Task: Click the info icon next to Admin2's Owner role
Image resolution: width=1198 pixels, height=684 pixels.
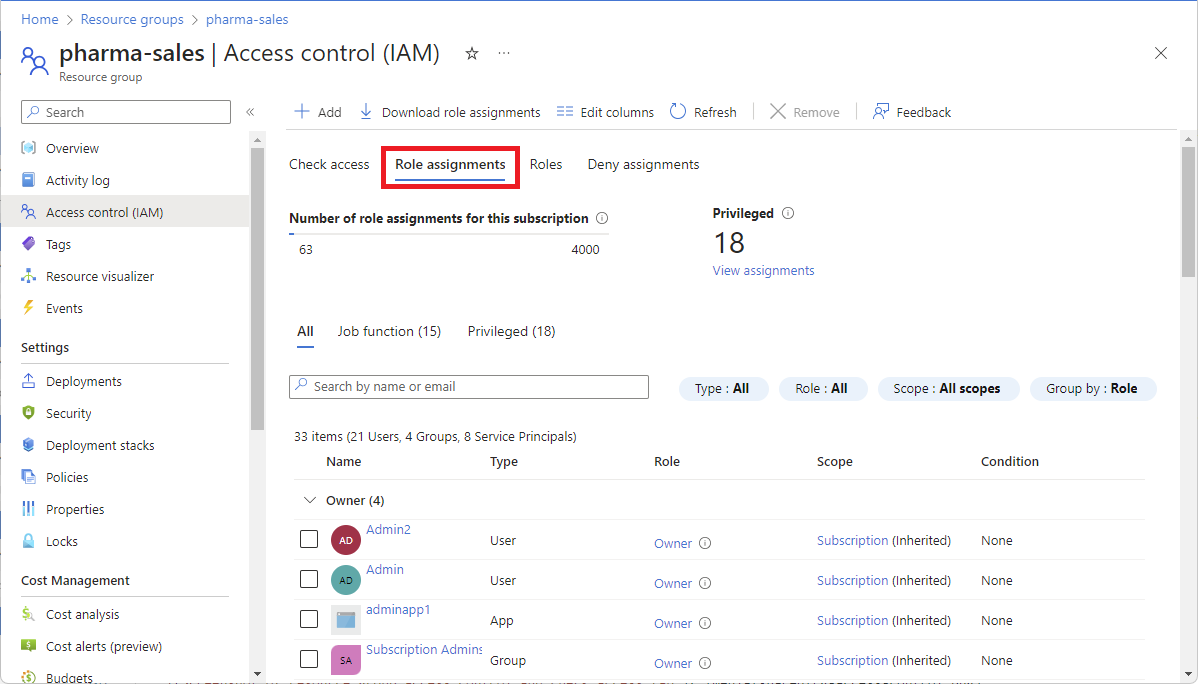Action: [705, 543]
